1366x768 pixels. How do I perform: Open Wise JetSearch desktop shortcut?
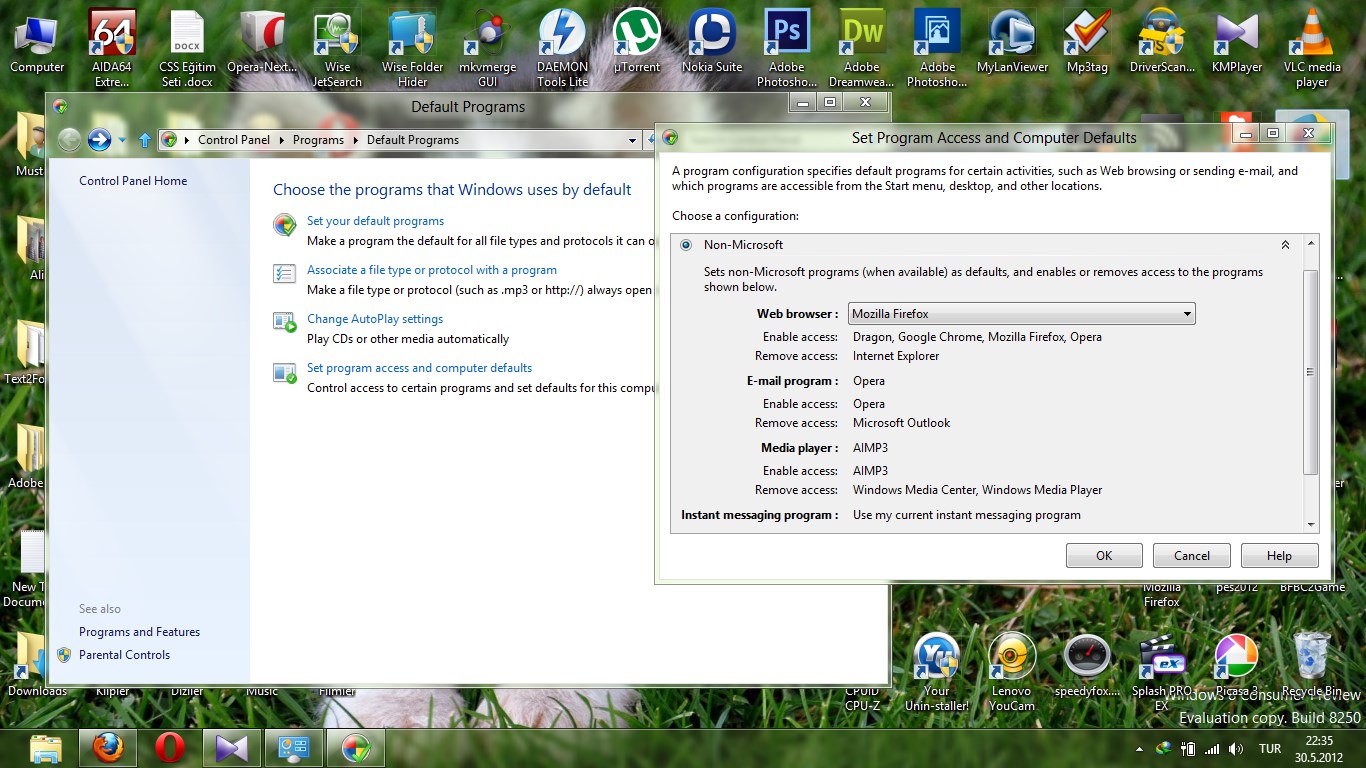click(337, 47)
